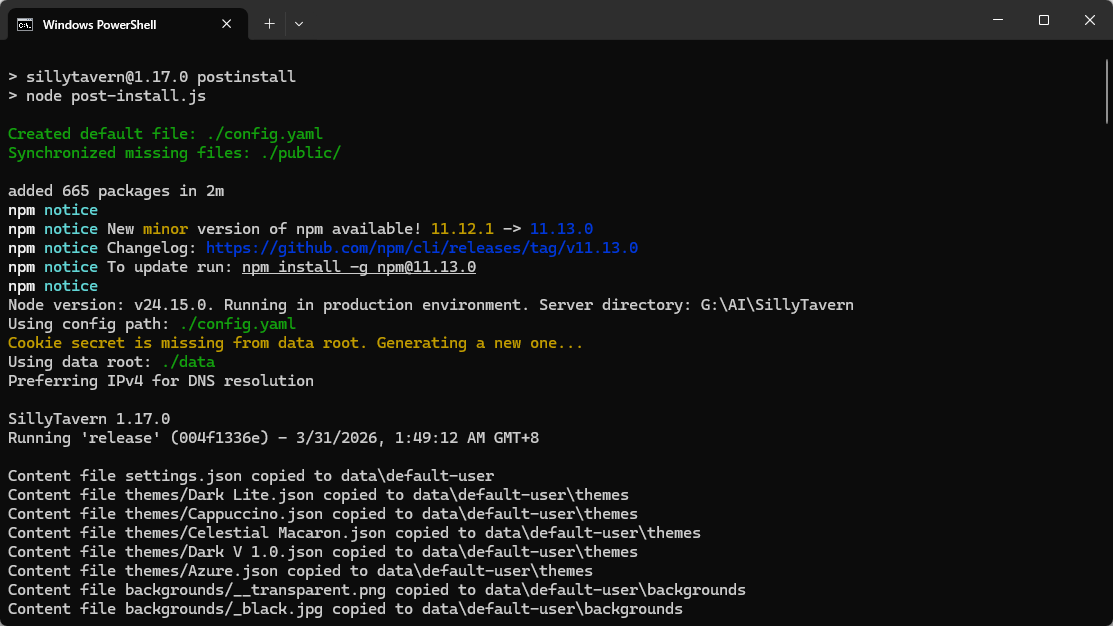The image size is (1113, 626).
Task: Click 'backgrounds/__transparent.png' line
Action: point(377,591)
